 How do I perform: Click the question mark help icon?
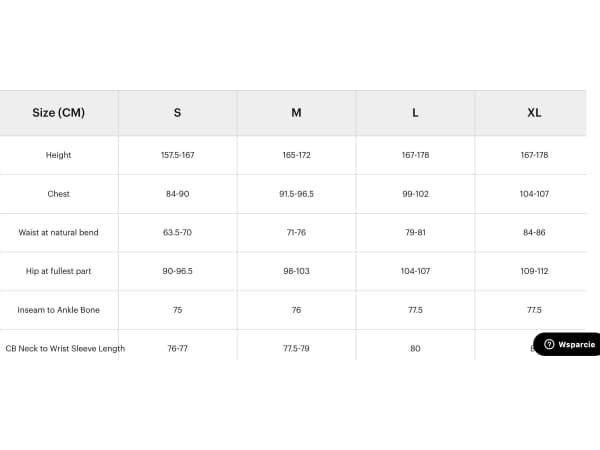coord(549,344)
